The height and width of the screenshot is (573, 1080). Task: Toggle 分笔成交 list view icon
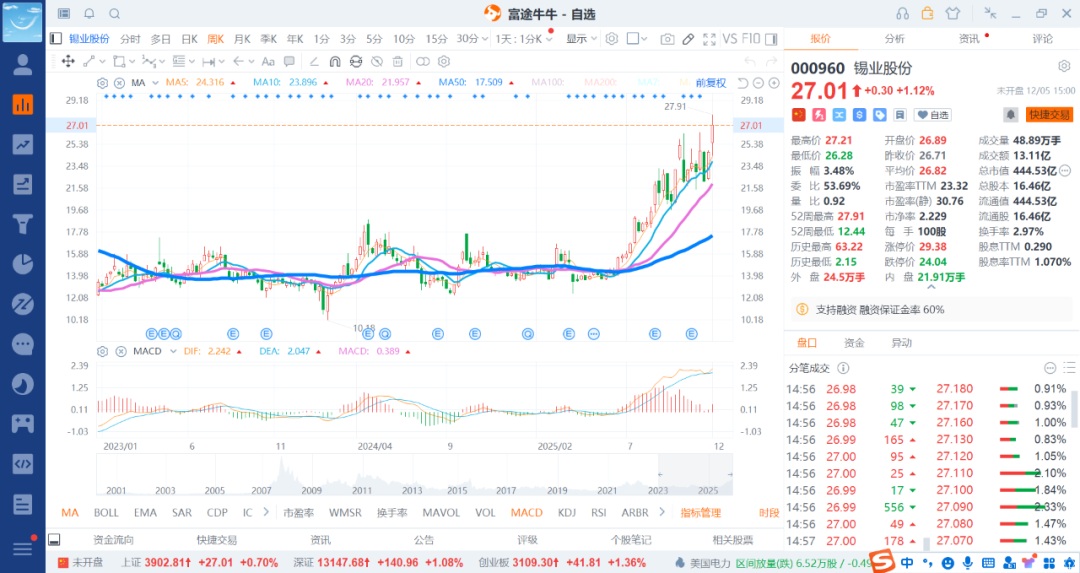[x=1069, y=368]
